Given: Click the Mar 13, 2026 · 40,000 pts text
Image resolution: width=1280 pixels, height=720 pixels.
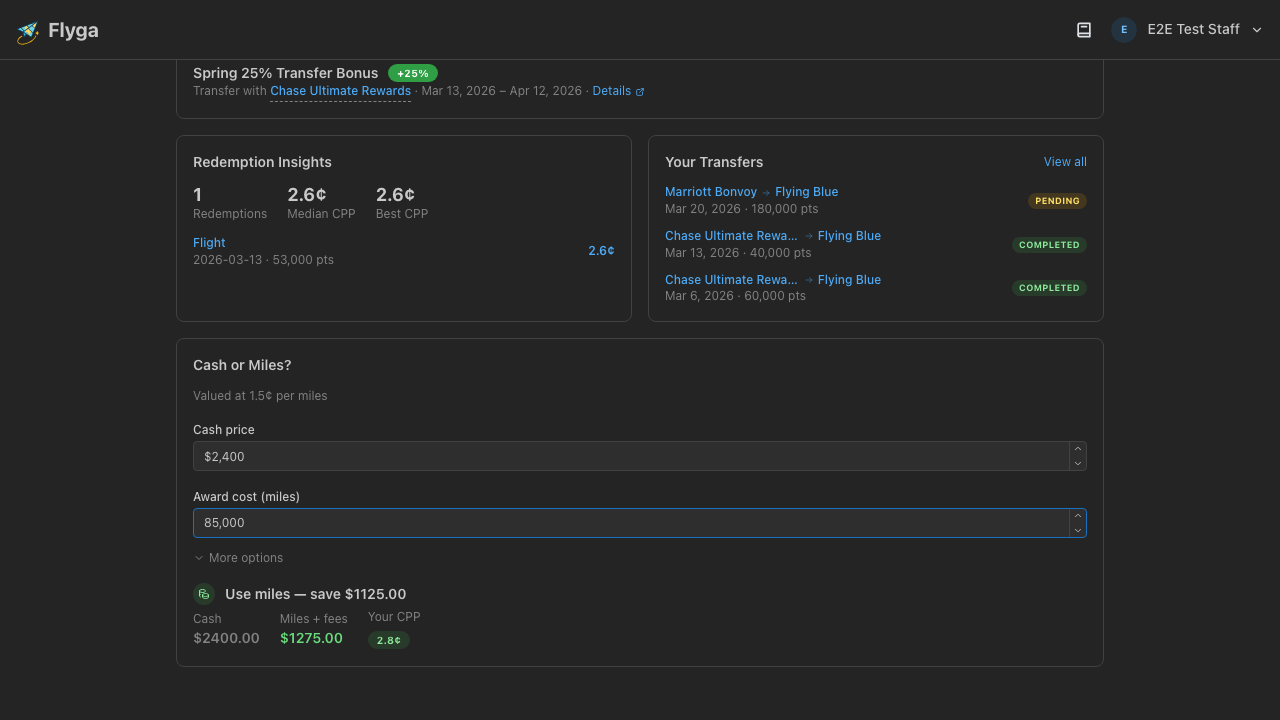Looking at the screenshot, I should 738,253.
